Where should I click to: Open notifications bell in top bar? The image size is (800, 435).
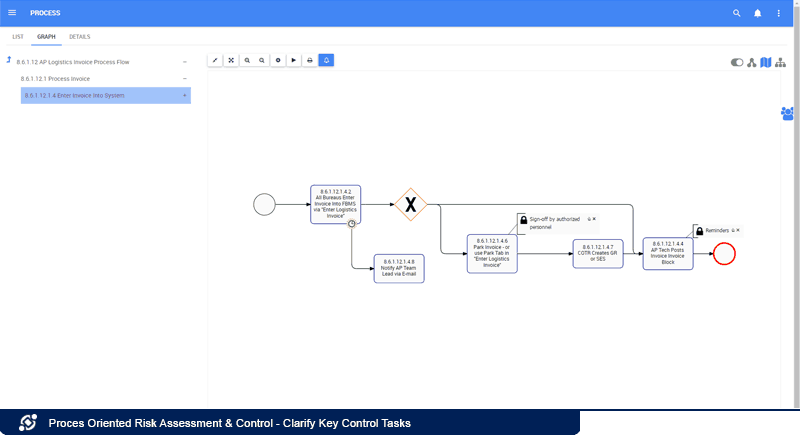coord(758,13)
